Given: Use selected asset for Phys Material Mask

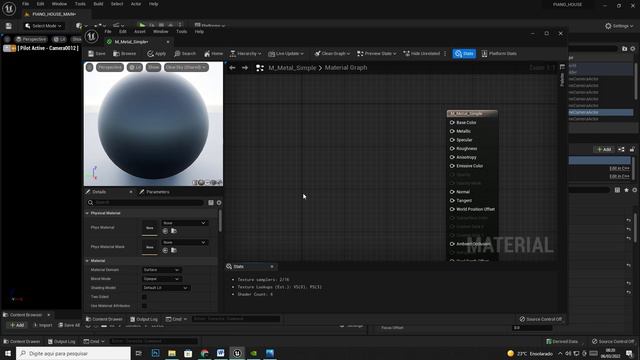Looking at the screenshot, I should [x=165, y=250].
